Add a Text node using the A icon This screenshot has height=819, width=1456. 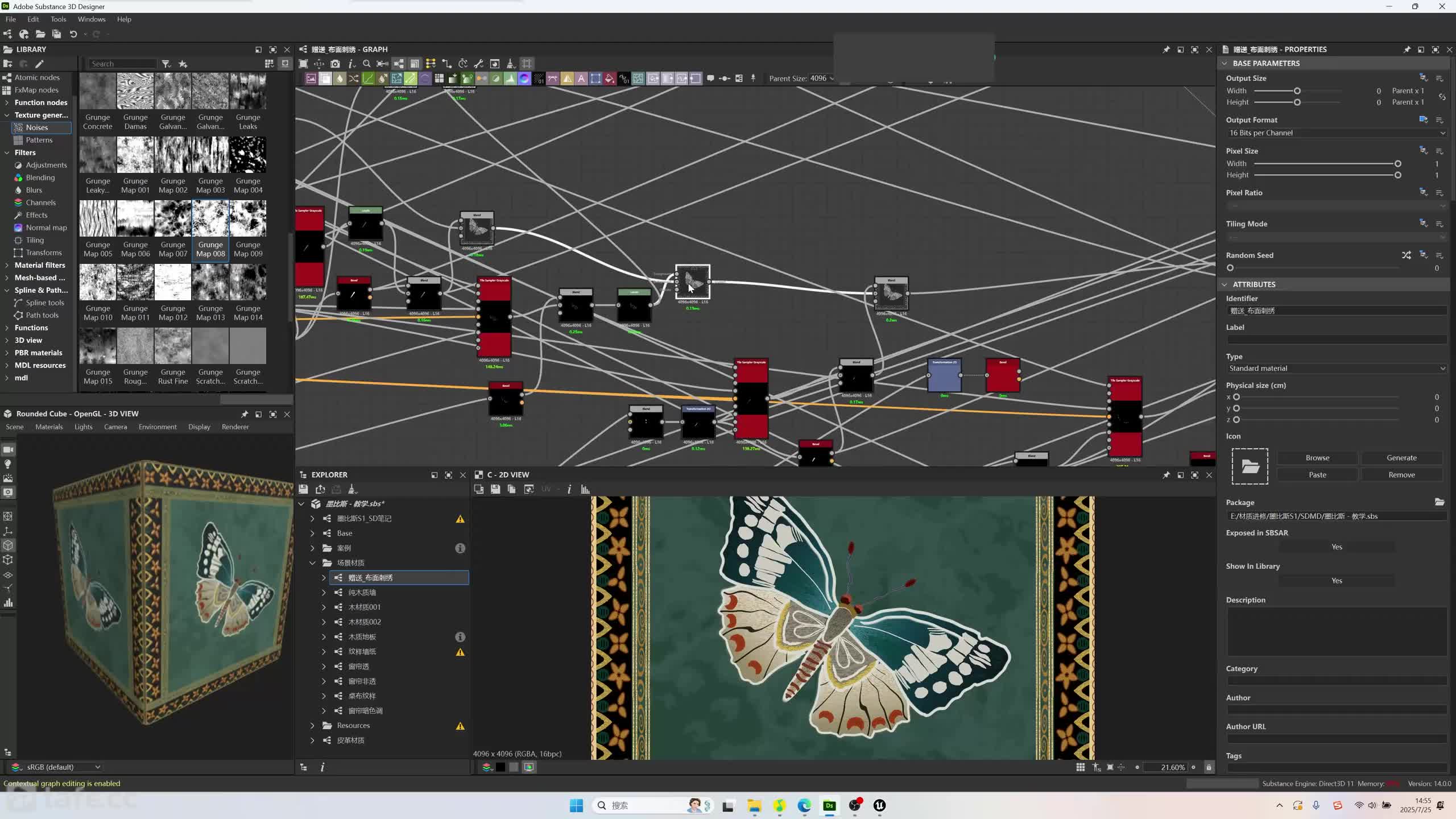[x=581, y=78]
